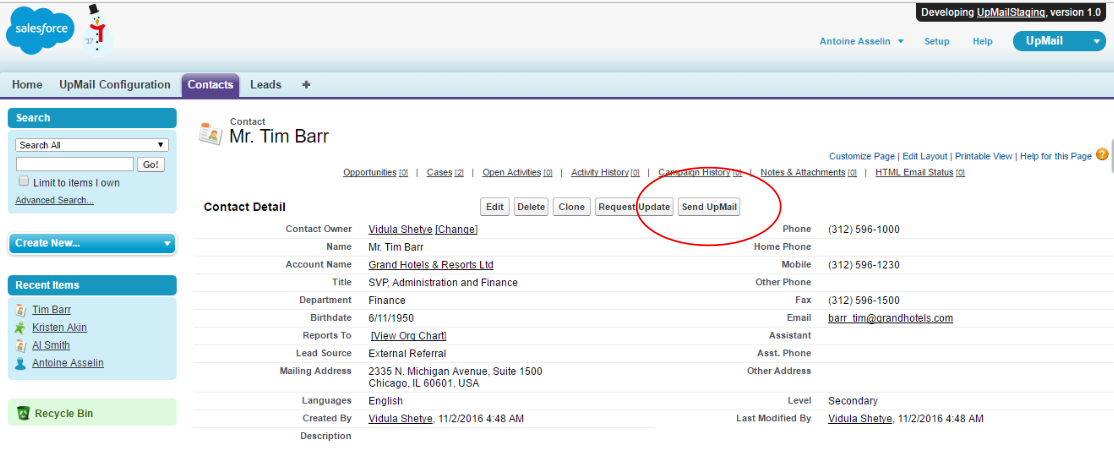Add a new tab with the plus icon

(x=306, y=85)
